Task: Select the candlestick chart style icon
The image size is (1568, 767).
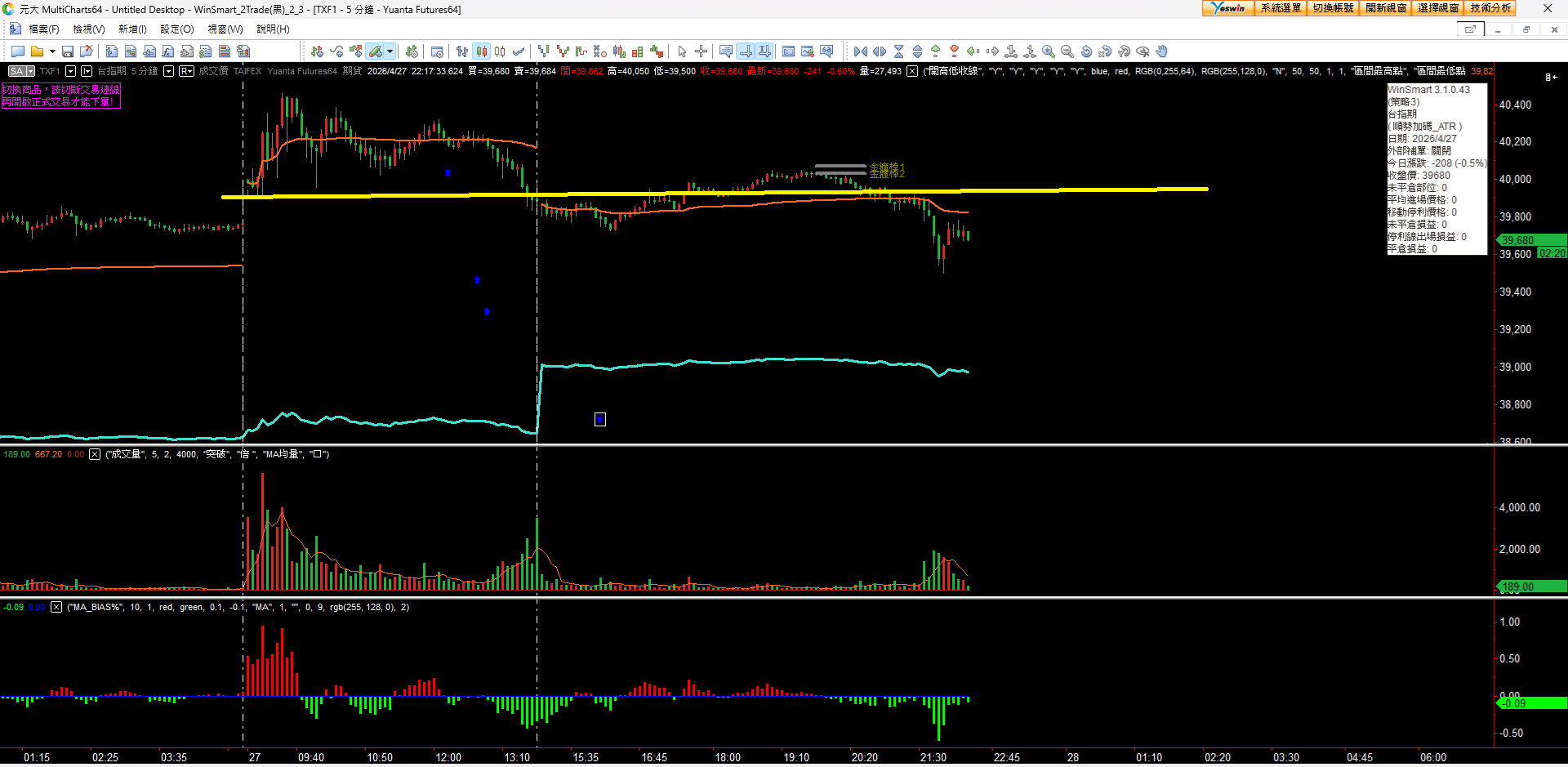Action: coord(482,51)
